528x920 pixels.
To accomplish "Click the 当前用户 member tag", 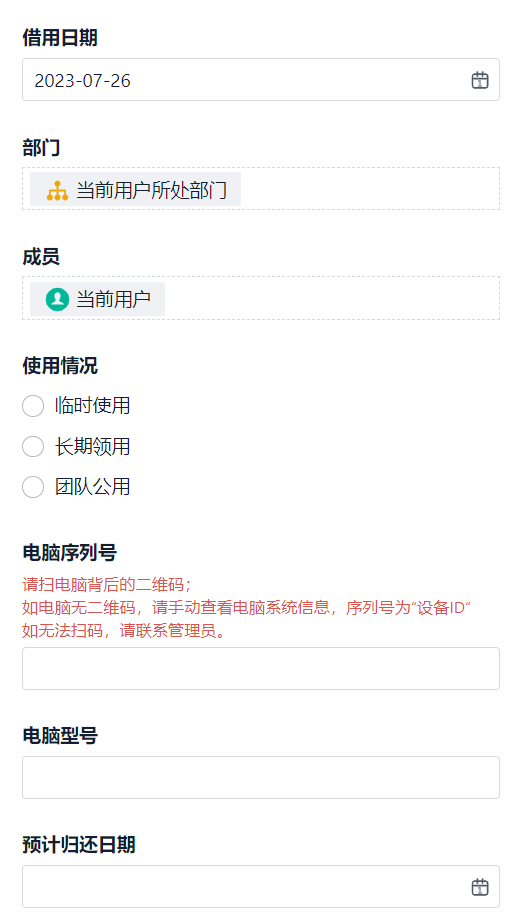I will (x=97, y=299).
